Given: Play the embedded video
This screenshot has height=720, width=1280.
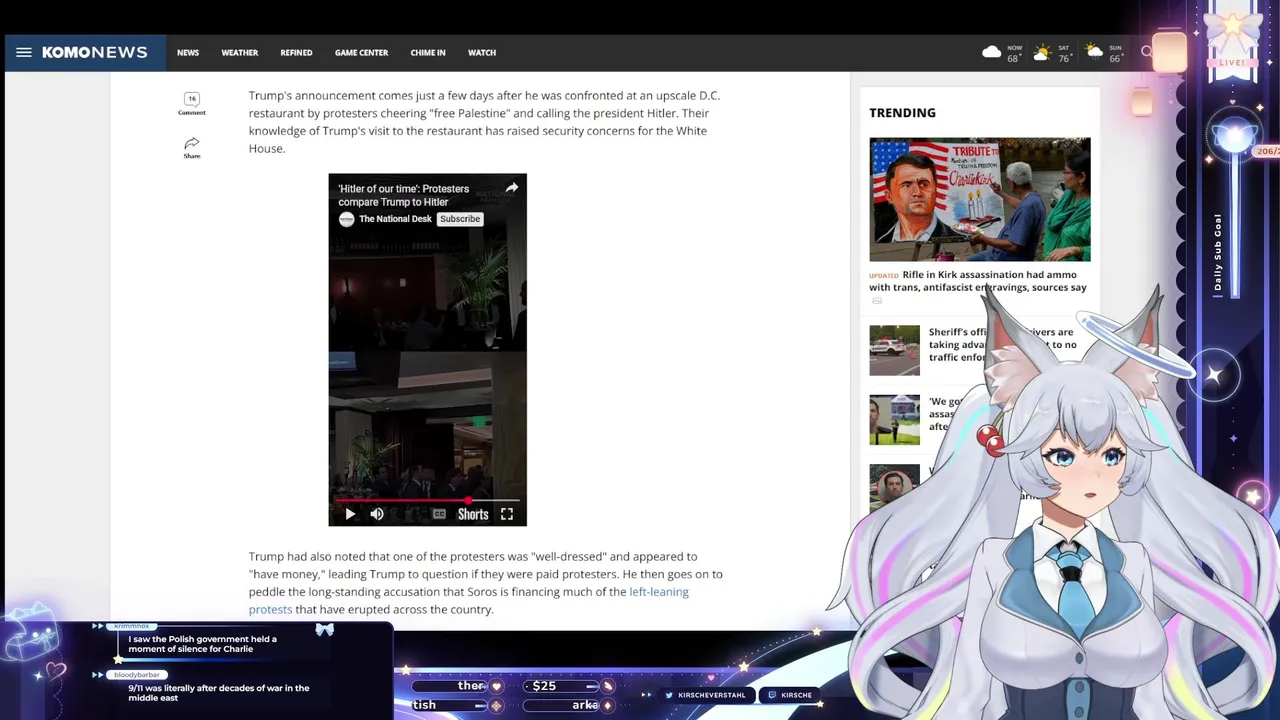Looking at the screenshot, I should pyautogui.click(x=349, y=514).
